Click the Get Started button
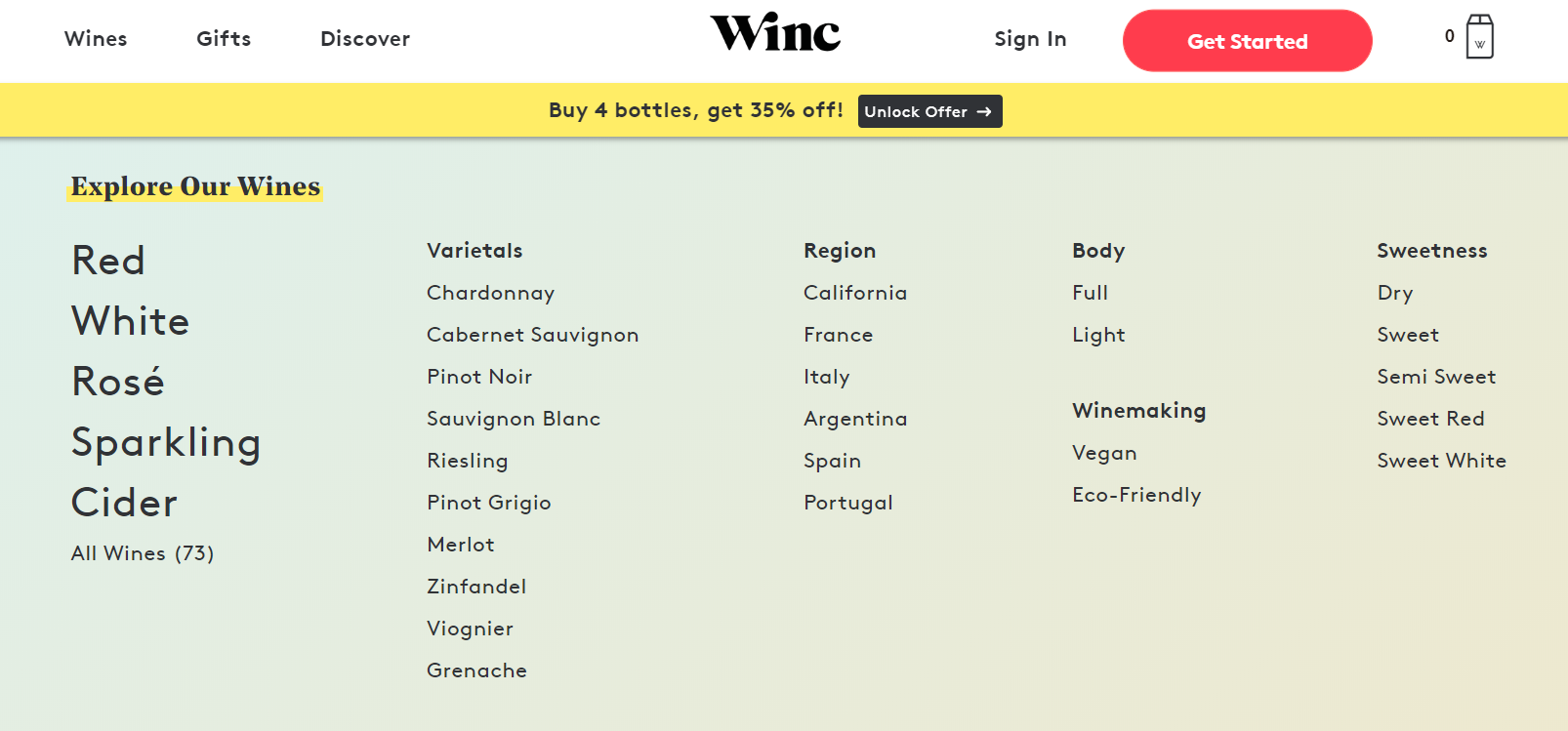1568x731 pixels. pos(1247,41)
